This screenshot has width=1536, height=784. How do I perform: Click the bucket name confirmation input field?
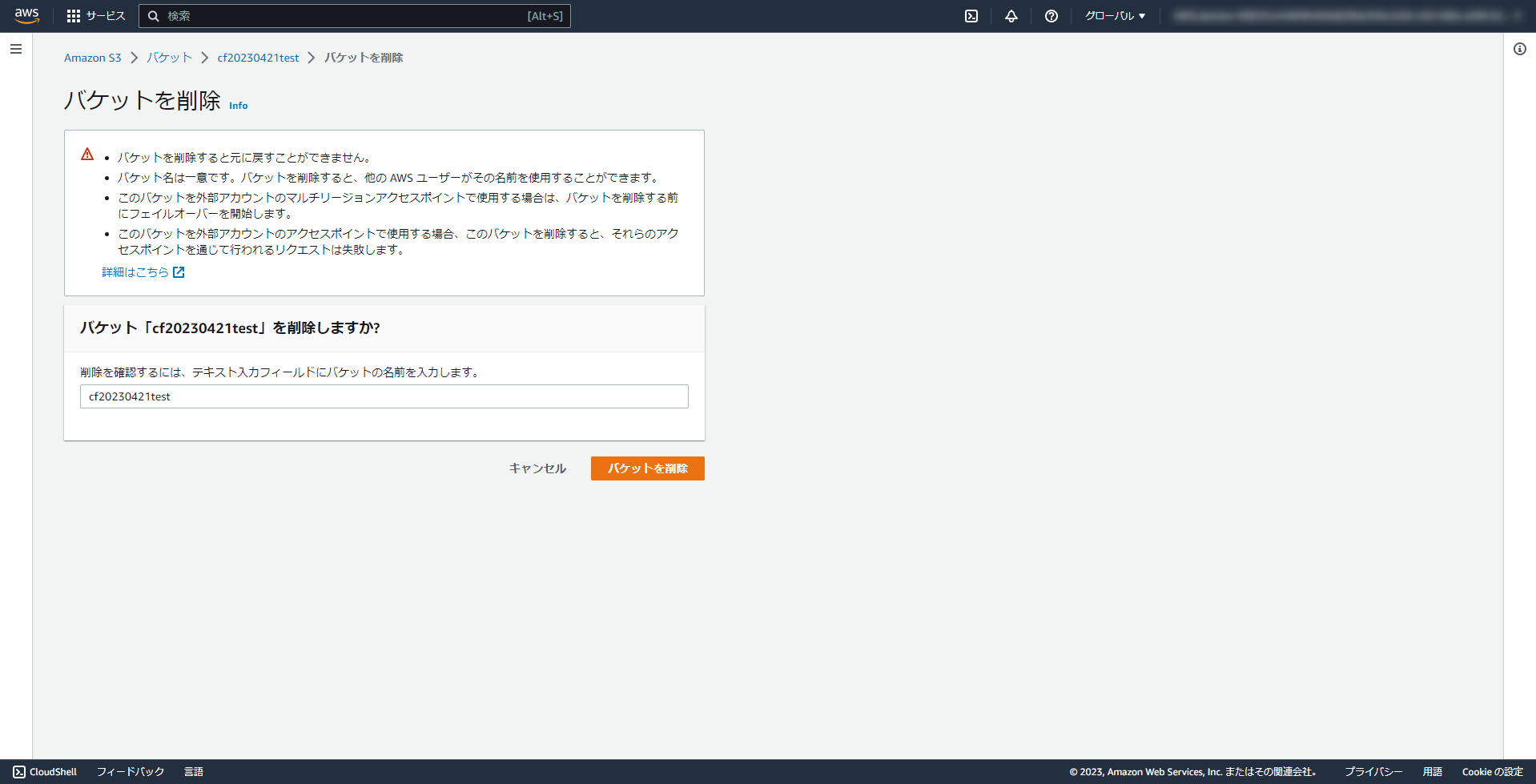tap(384, 396)
